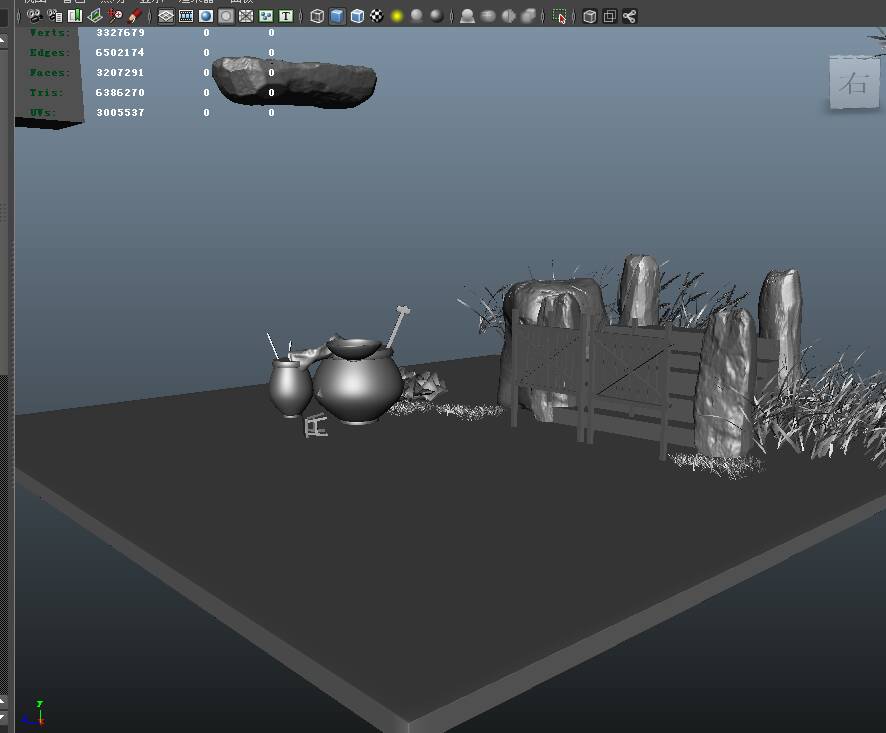Click the Select Camera icon
Viewport: 886px width, 733px height.
[34, 16]
